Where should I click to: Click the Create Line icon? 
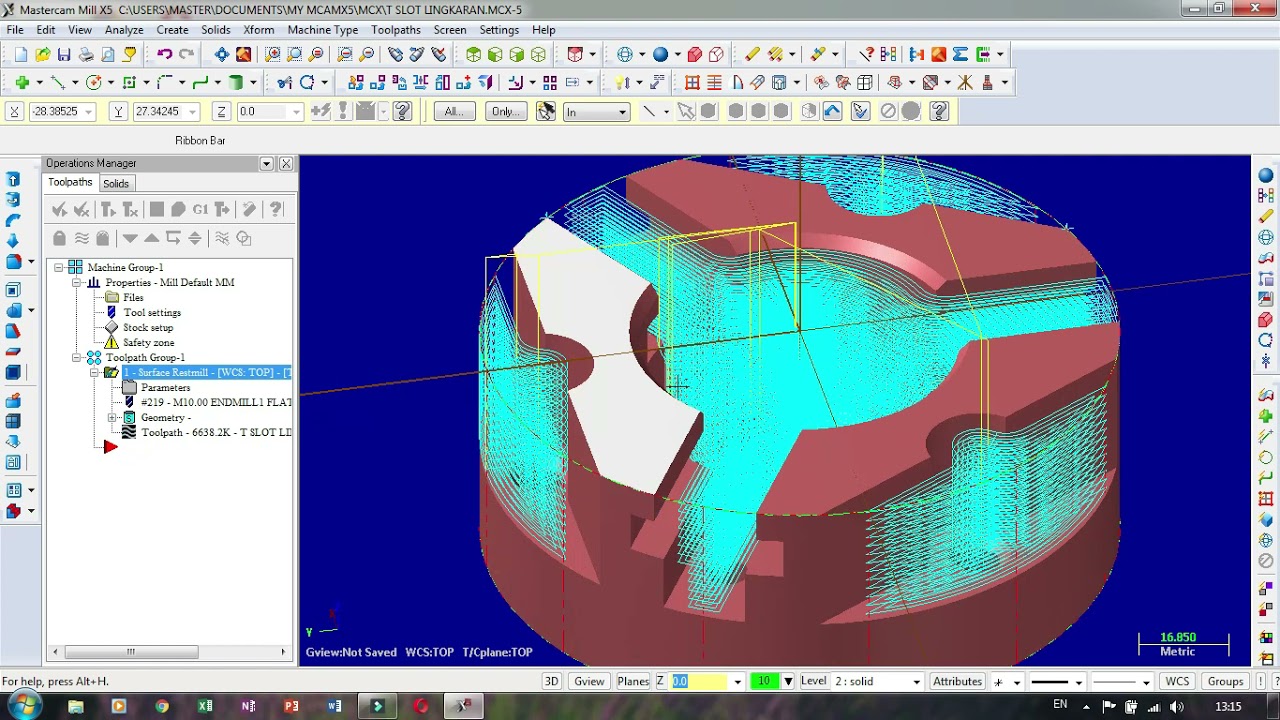(57, 82)
